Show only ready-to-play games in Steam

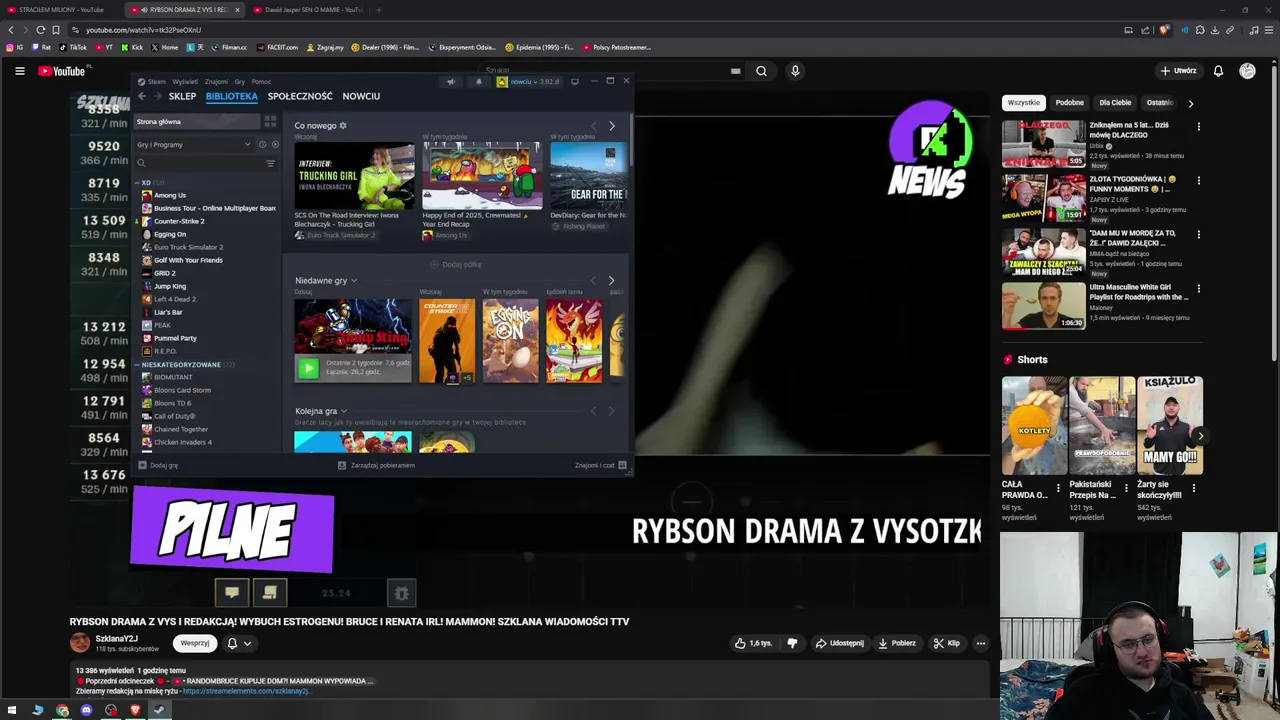pos(275,144)
